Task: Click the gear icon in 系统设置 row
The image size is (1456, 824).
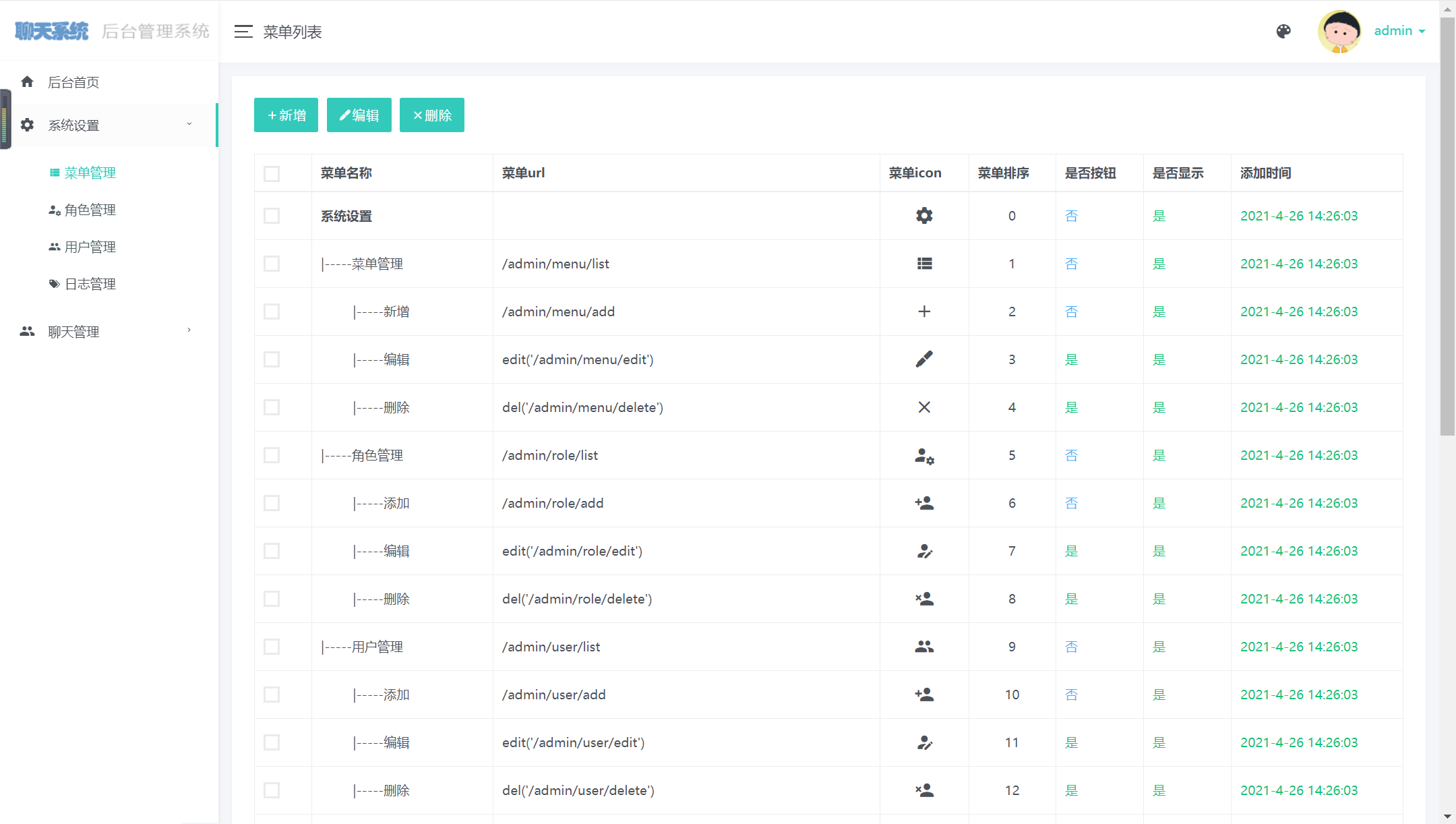Action: pos(924,216)
